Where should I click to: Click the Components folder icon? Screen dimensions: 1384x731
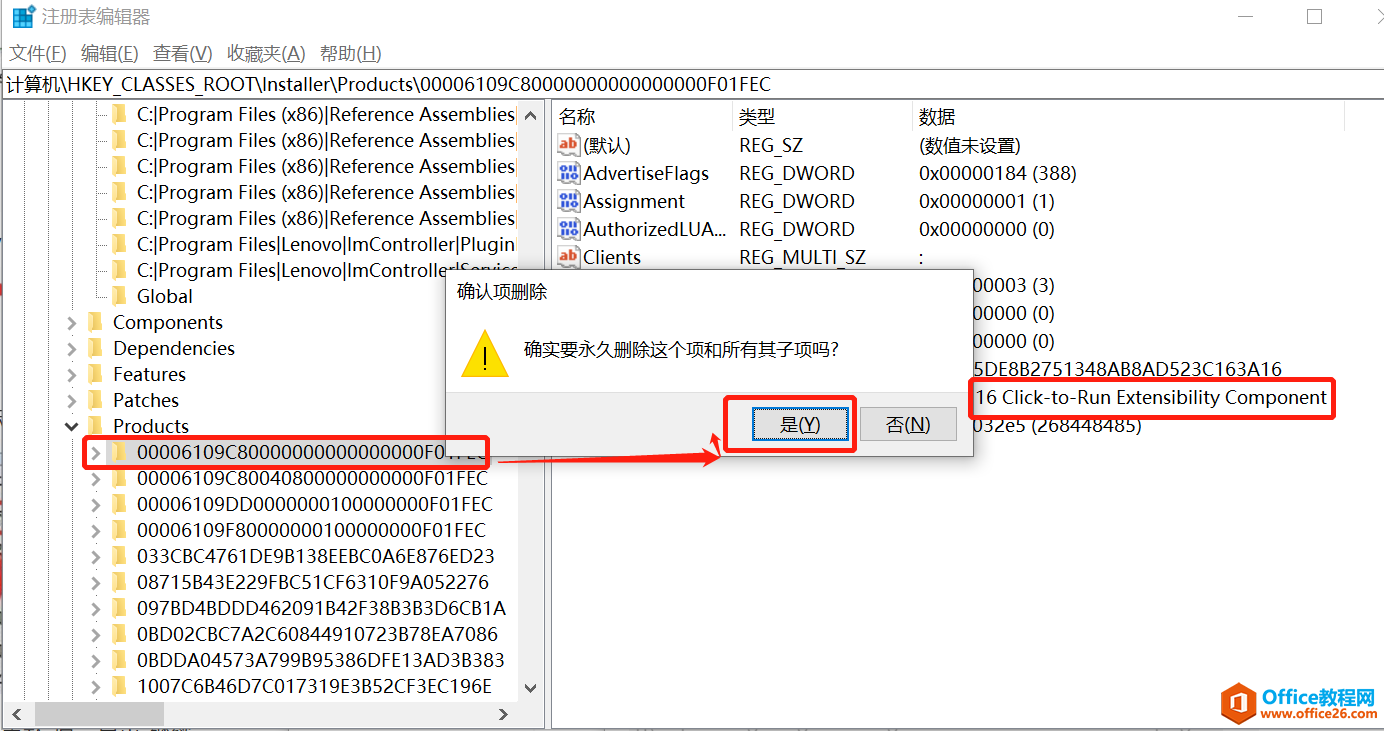pos(96,322)
